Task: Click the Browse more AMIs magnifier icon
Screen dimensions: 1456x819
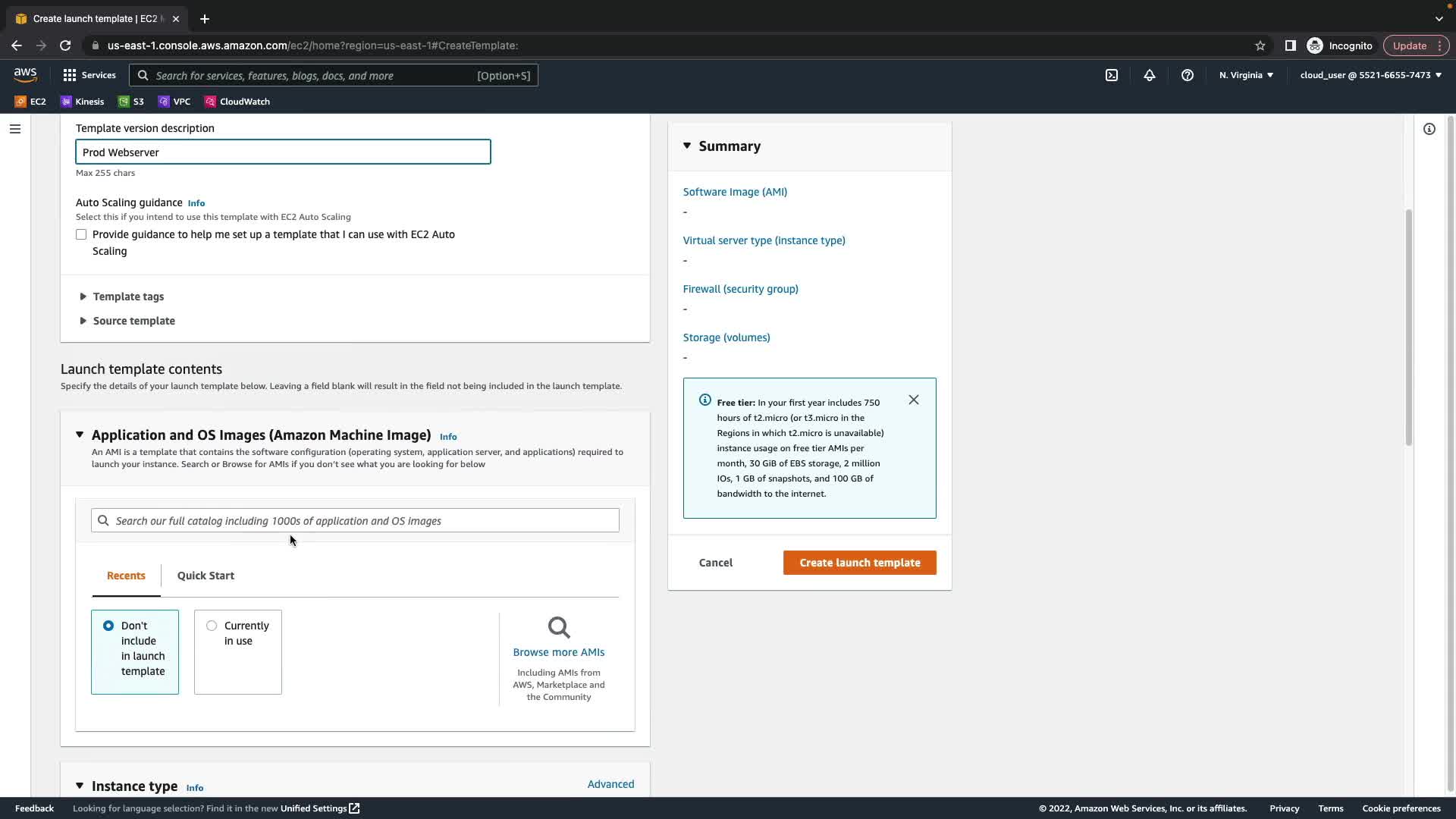Action: click(559, 628)
